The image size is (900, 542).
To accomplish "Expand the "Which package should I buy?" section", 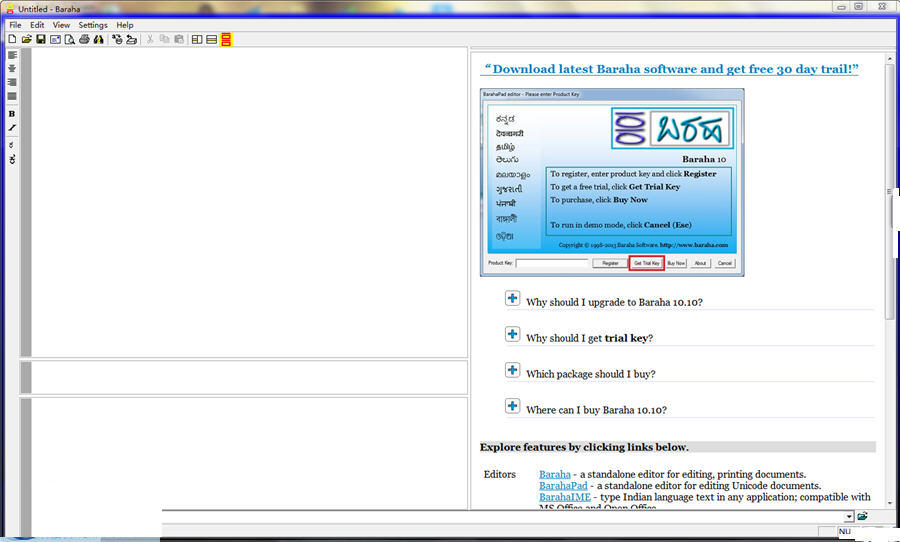I will point(512,370).
